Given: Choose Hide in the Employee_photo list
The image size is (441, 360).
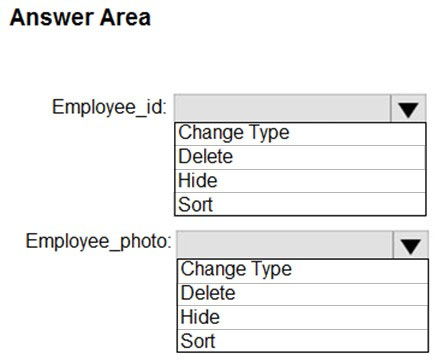Looking at the screenshot, I should [303, 317].
